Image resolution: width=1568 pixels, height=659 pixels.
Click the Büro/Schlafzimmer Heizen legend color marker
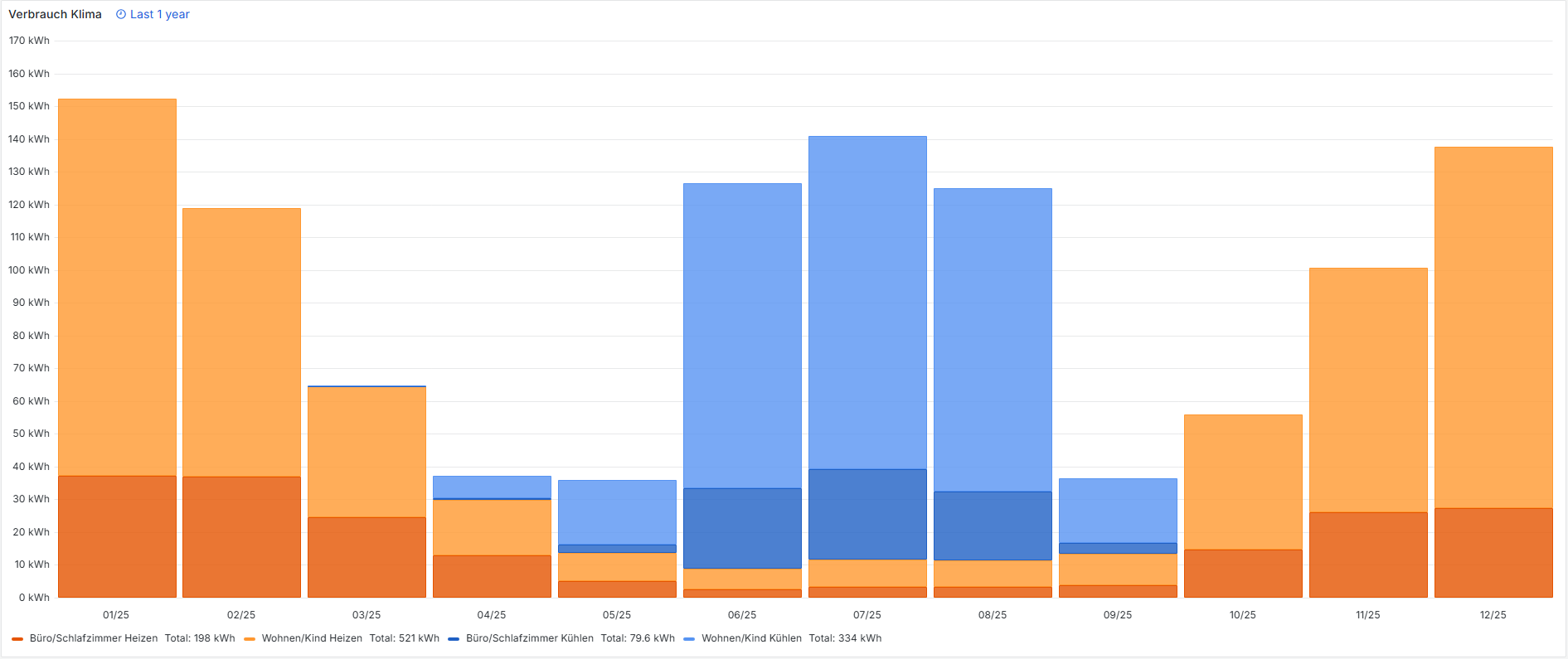click(x=17, y=639)
